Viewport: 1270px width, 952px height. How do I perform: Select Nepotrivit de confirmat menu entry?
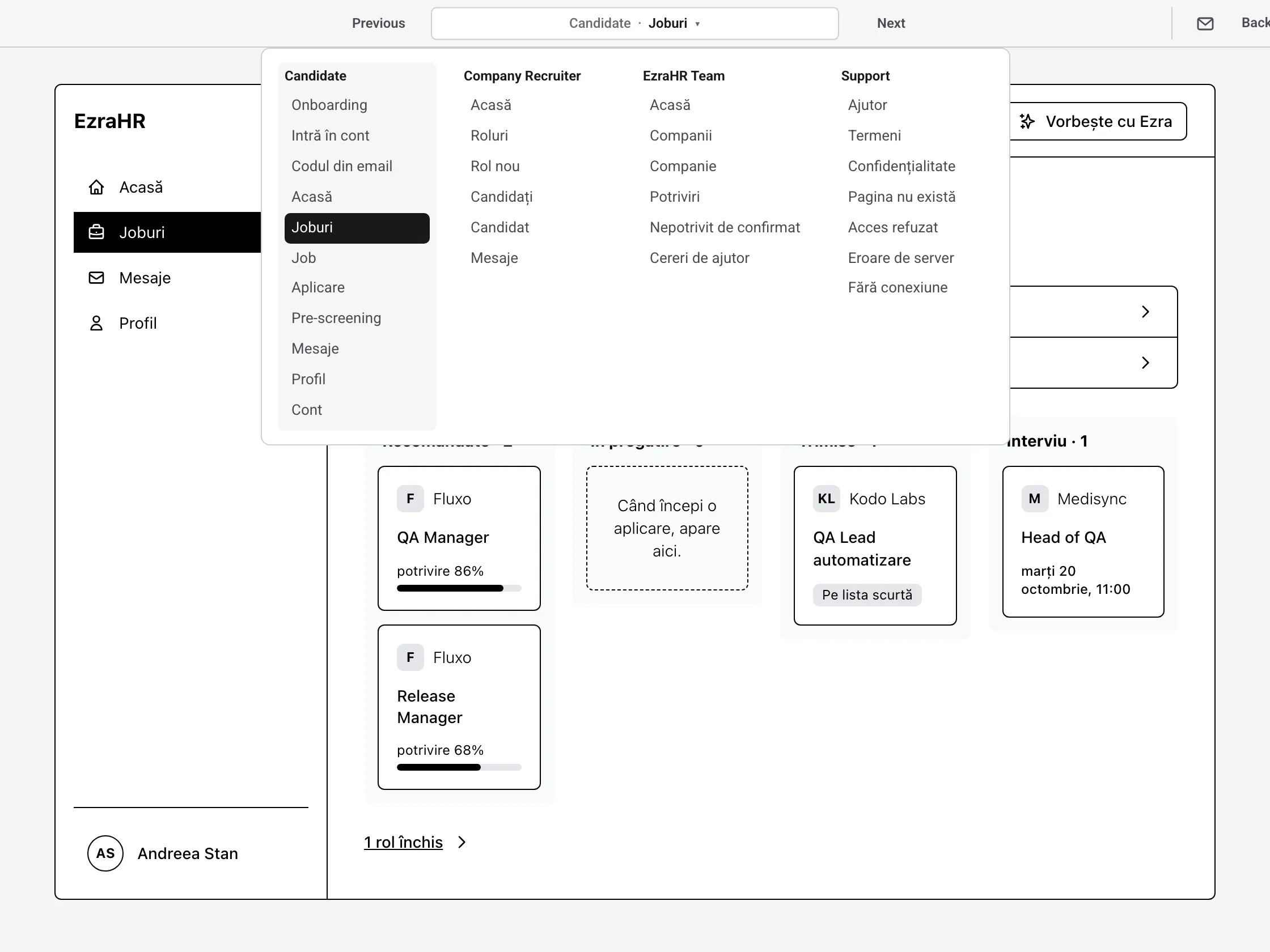[725, 227]
